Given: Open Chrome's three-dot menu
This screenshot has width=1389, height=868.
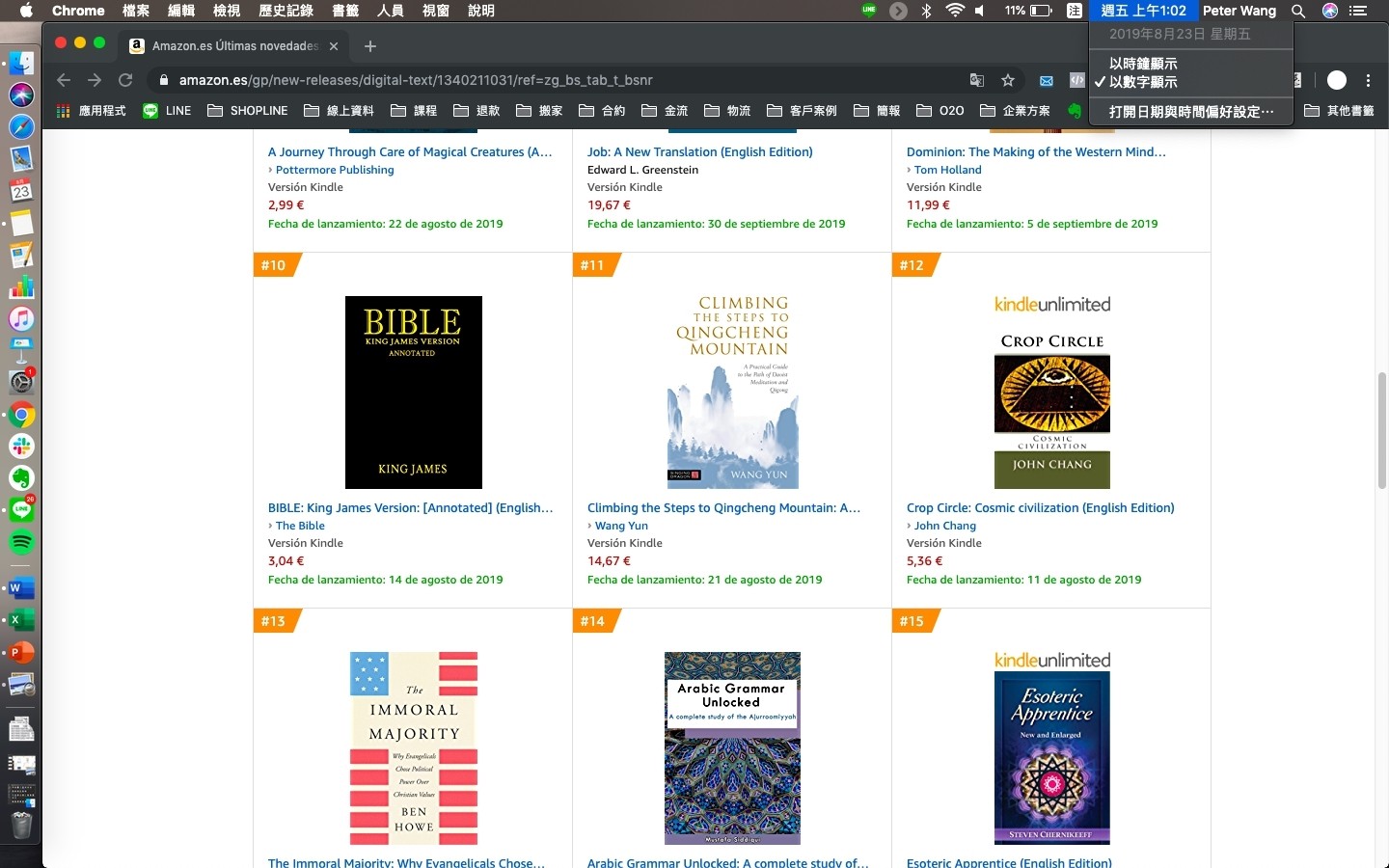Looking at the screenshot, I should 1368,80.
